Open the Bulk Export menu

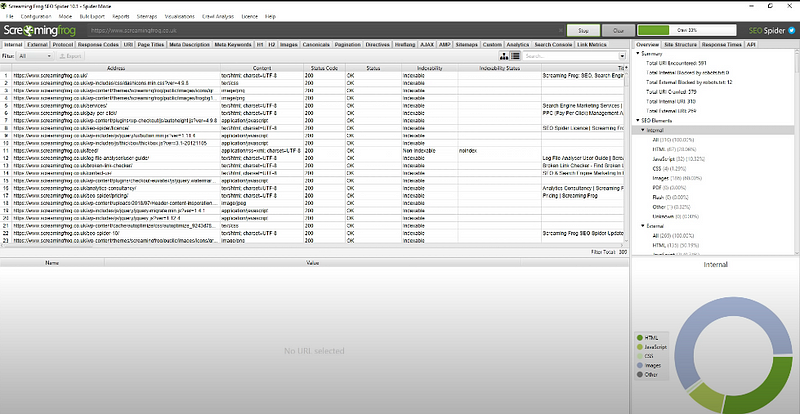click(92, 16)
